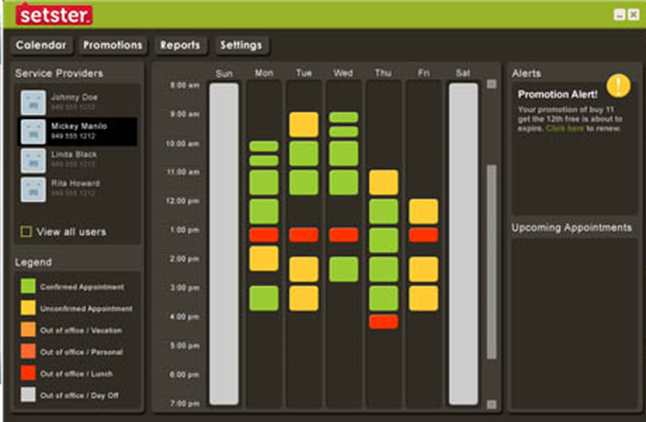Open the Reports tab
646x422 pixels.
pos(180,45)
